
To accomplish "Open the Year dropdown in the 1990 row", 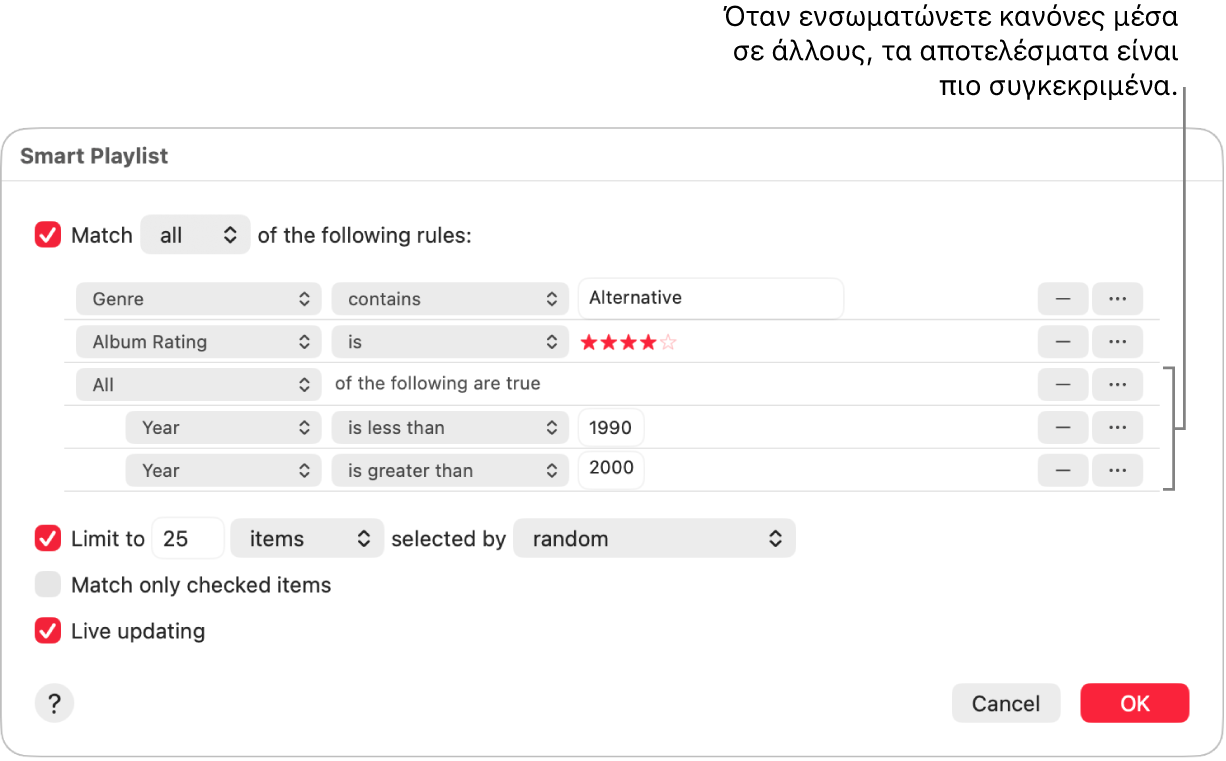I will (x=224, y=428).
